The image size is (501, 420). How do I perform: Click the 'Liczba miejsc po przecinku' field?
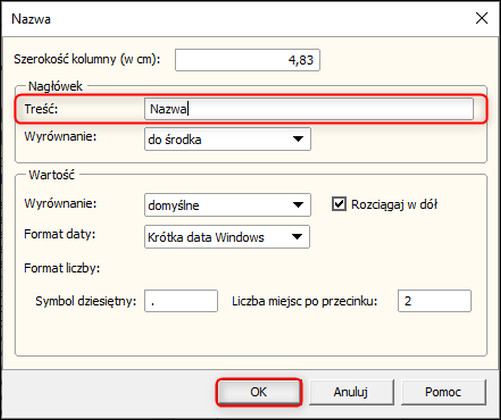coord(435,301)
